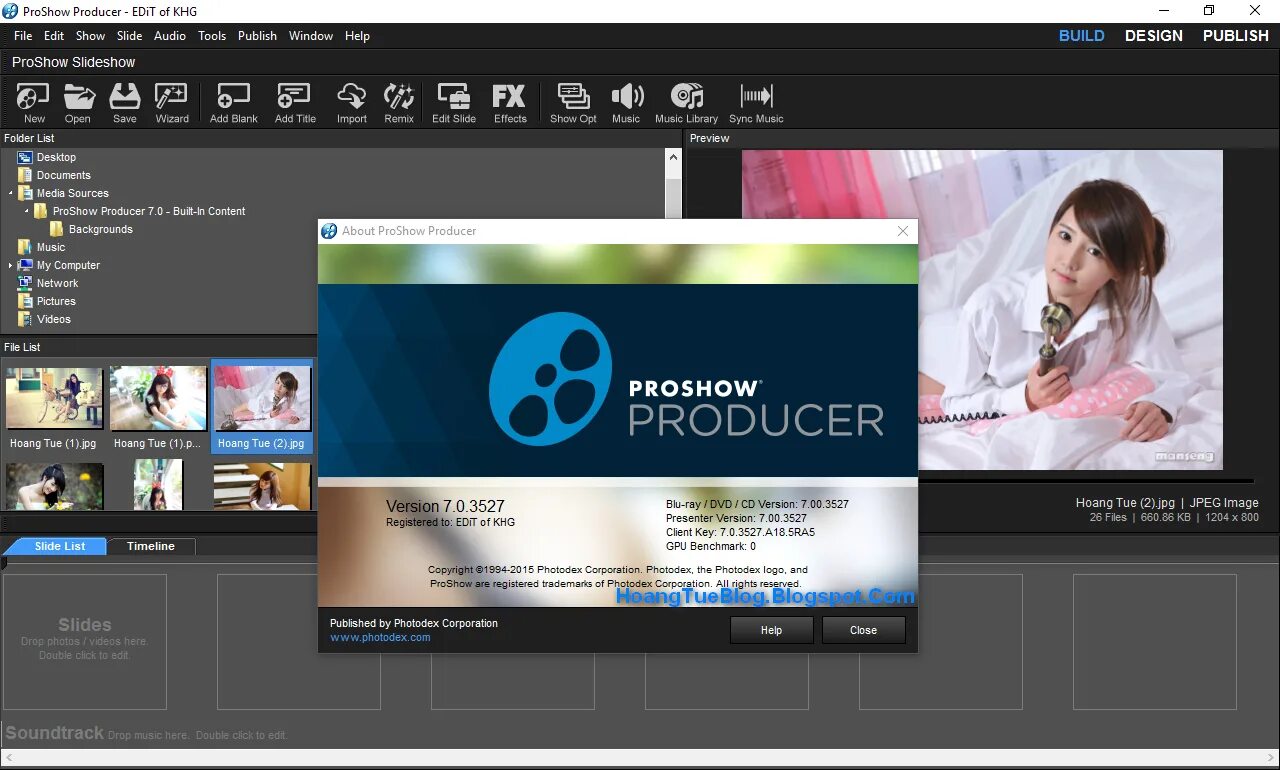This screenshot has width=1280, height=770.
Task: Click 'Published by Photodex Corporation' text
Action: pyautogui.click(x=414, y=623)
